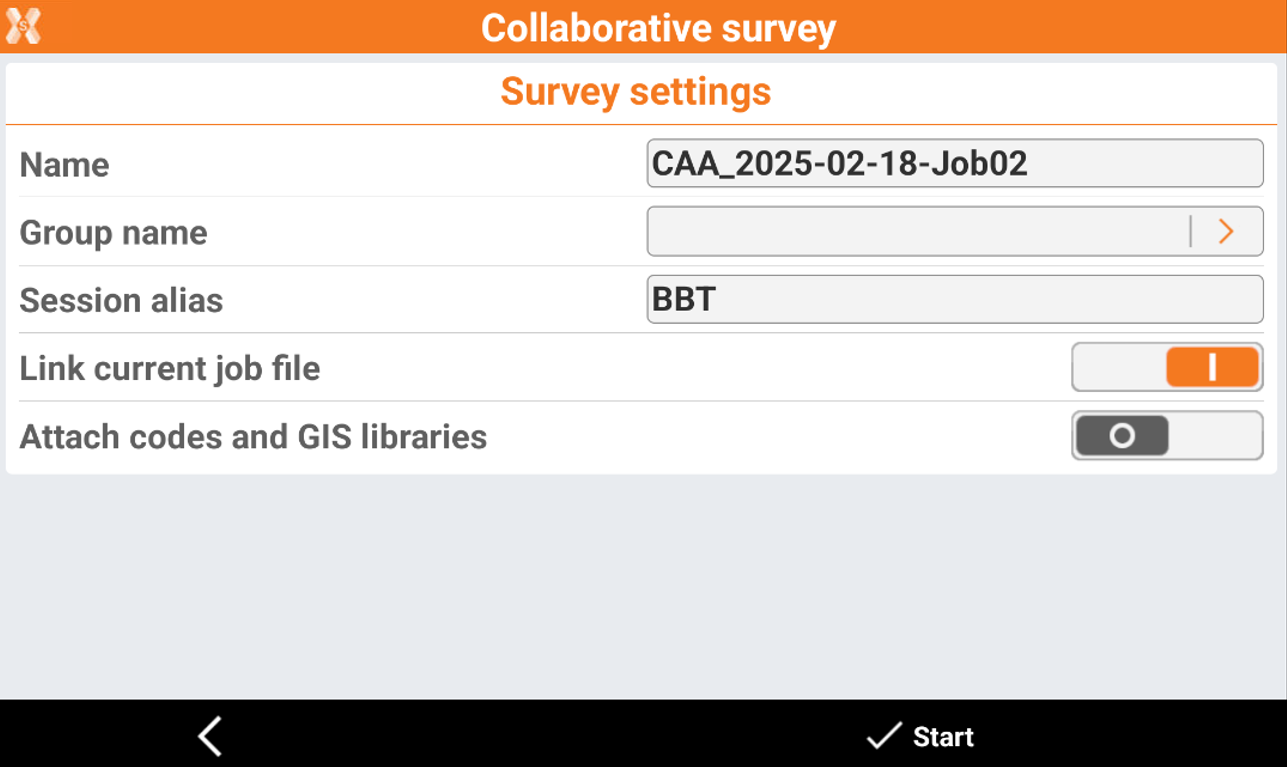Enable Attach codes and GIS libraries switch
This screenshot has height=767, width=1287.
(x=1166, y=436)
